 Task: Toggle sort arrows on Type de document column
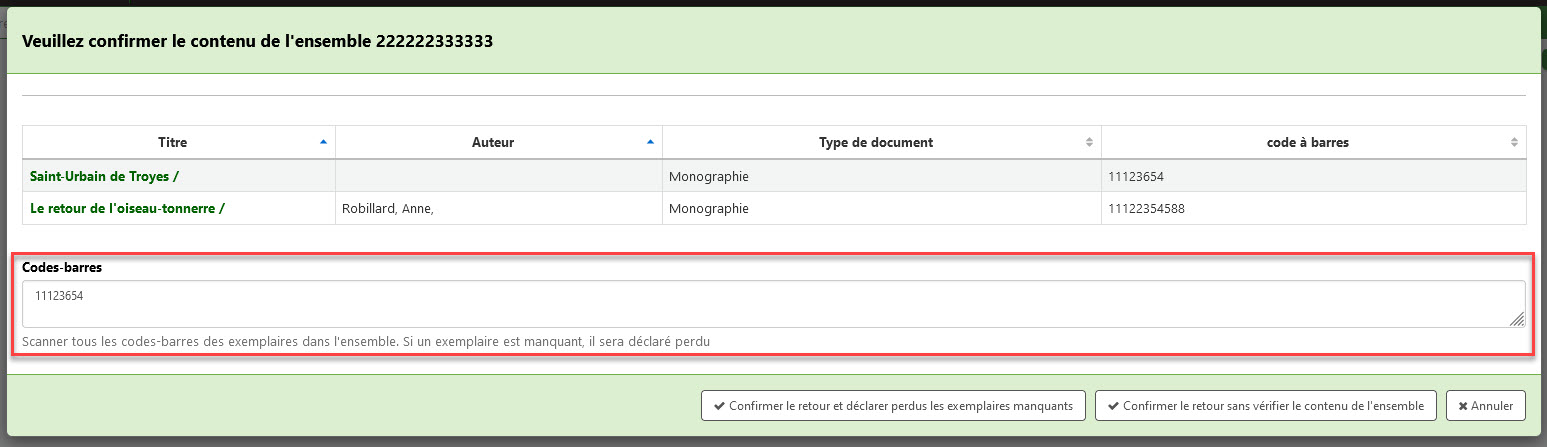click(1089, 143)
